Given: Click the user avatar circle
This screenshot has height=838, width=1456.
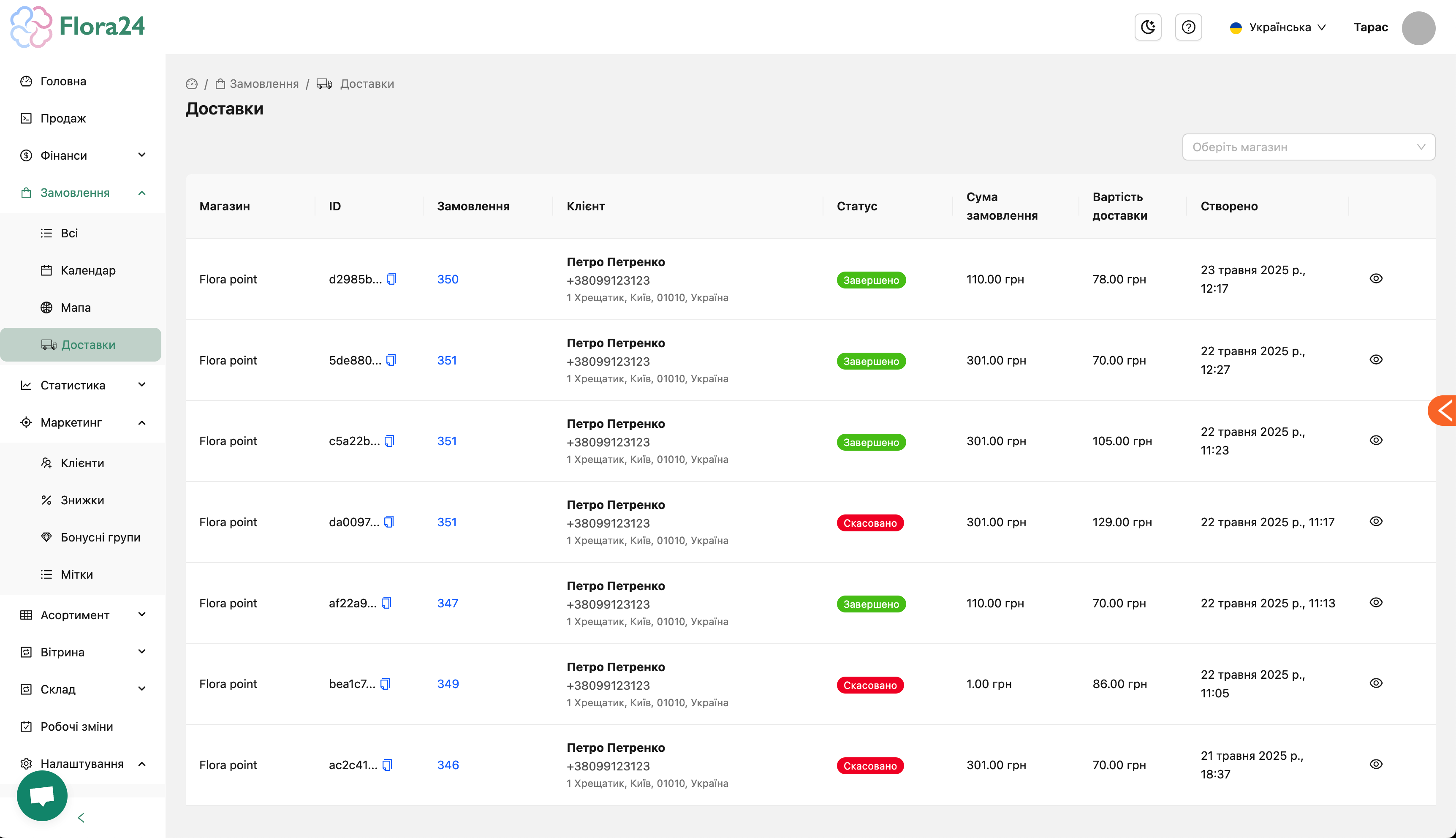Looking at the screenshot, I should click(1418, 27).
